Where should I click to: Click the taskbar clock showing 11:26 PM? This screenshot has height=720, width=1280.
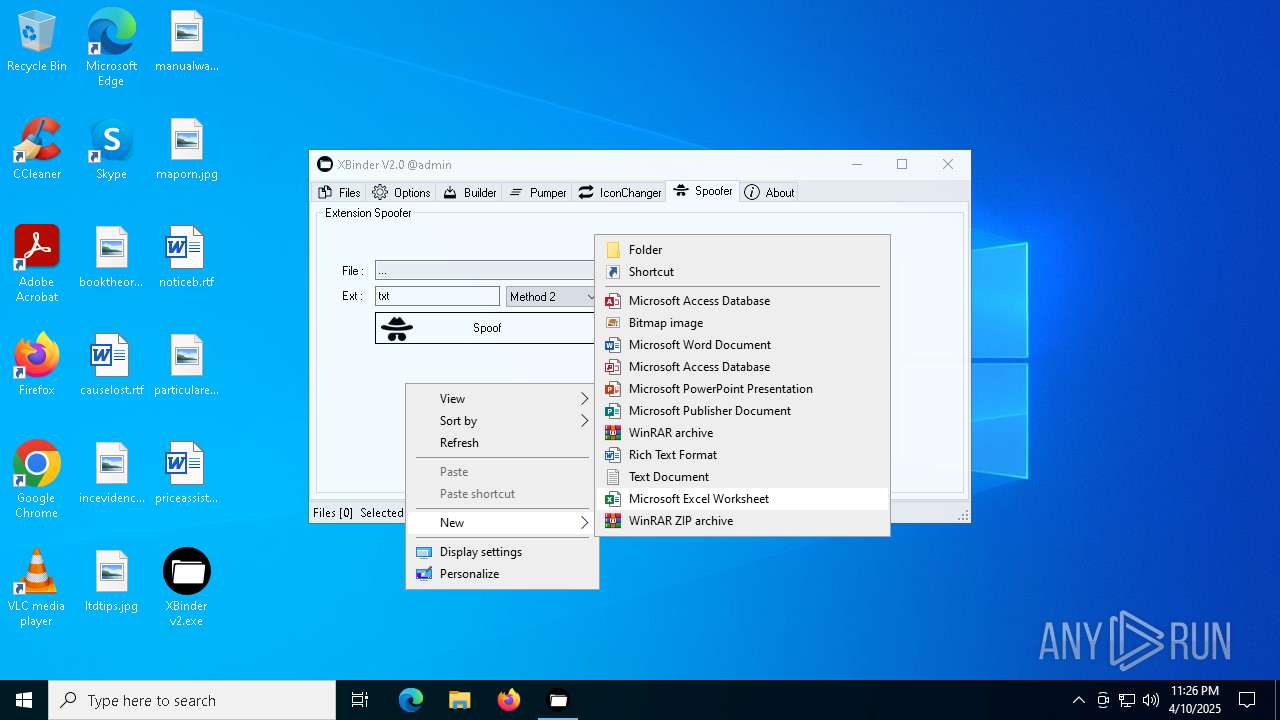pos(1195,700)
